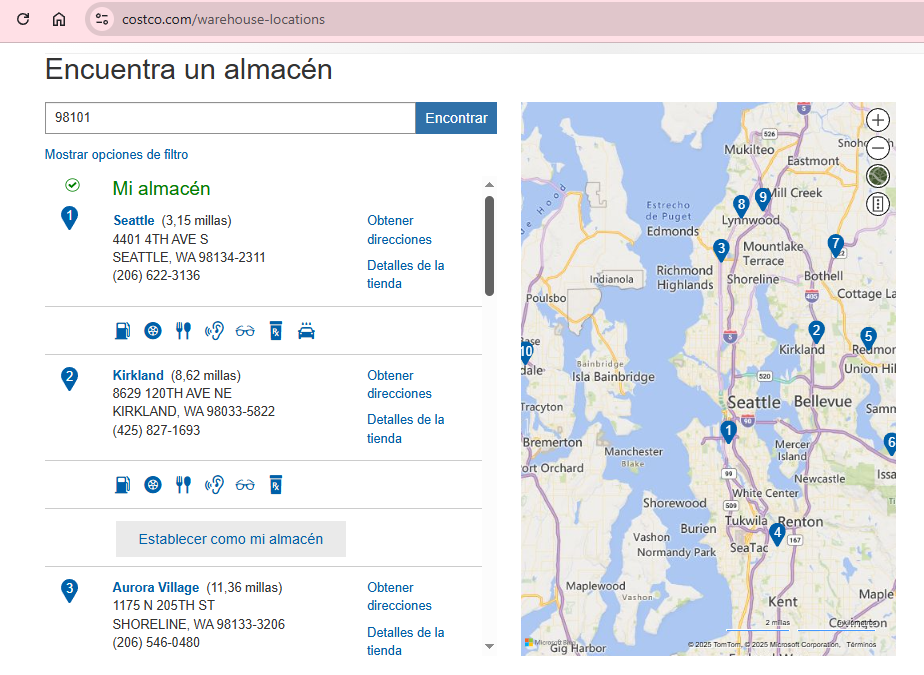Image resolution: width=924 pixels, height=675 pixels.
Task: Click Seattle phone number (206) 622-3136
Action: 156,276
